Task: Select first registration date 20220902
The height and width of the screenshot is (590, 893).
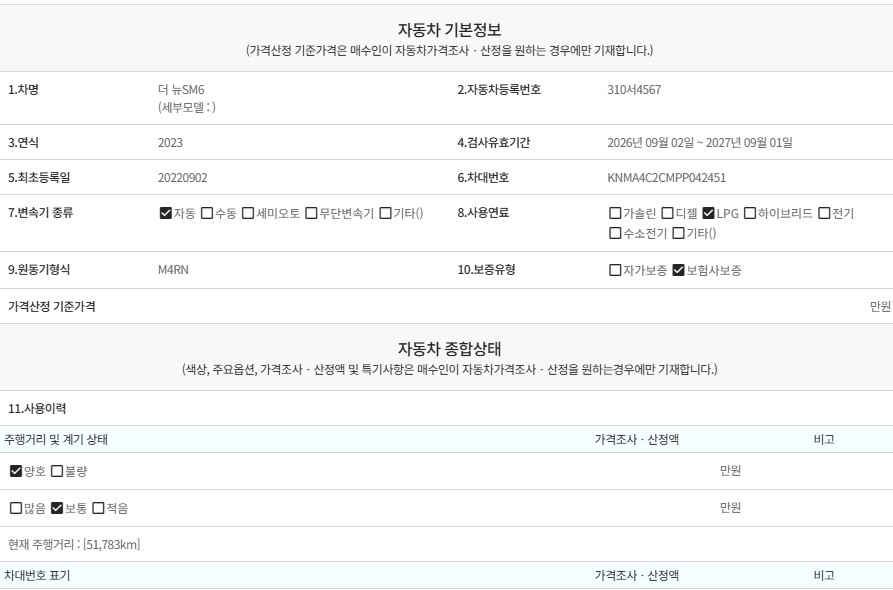Action: [x=182, y=178]
